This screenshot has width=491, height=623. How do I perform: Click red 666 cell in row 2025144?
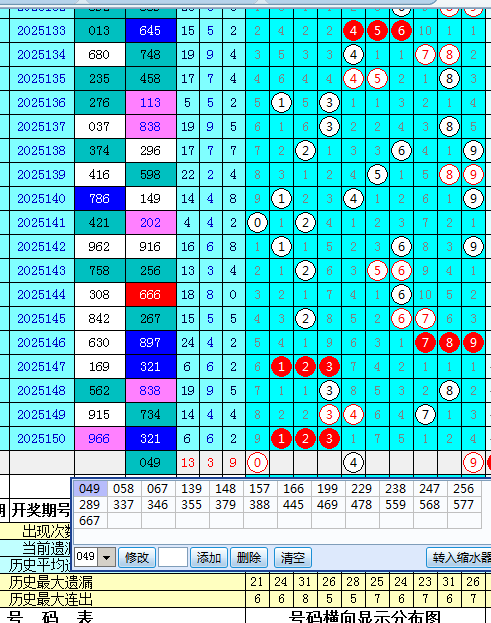pyautogui.click(x=151, y=295)
